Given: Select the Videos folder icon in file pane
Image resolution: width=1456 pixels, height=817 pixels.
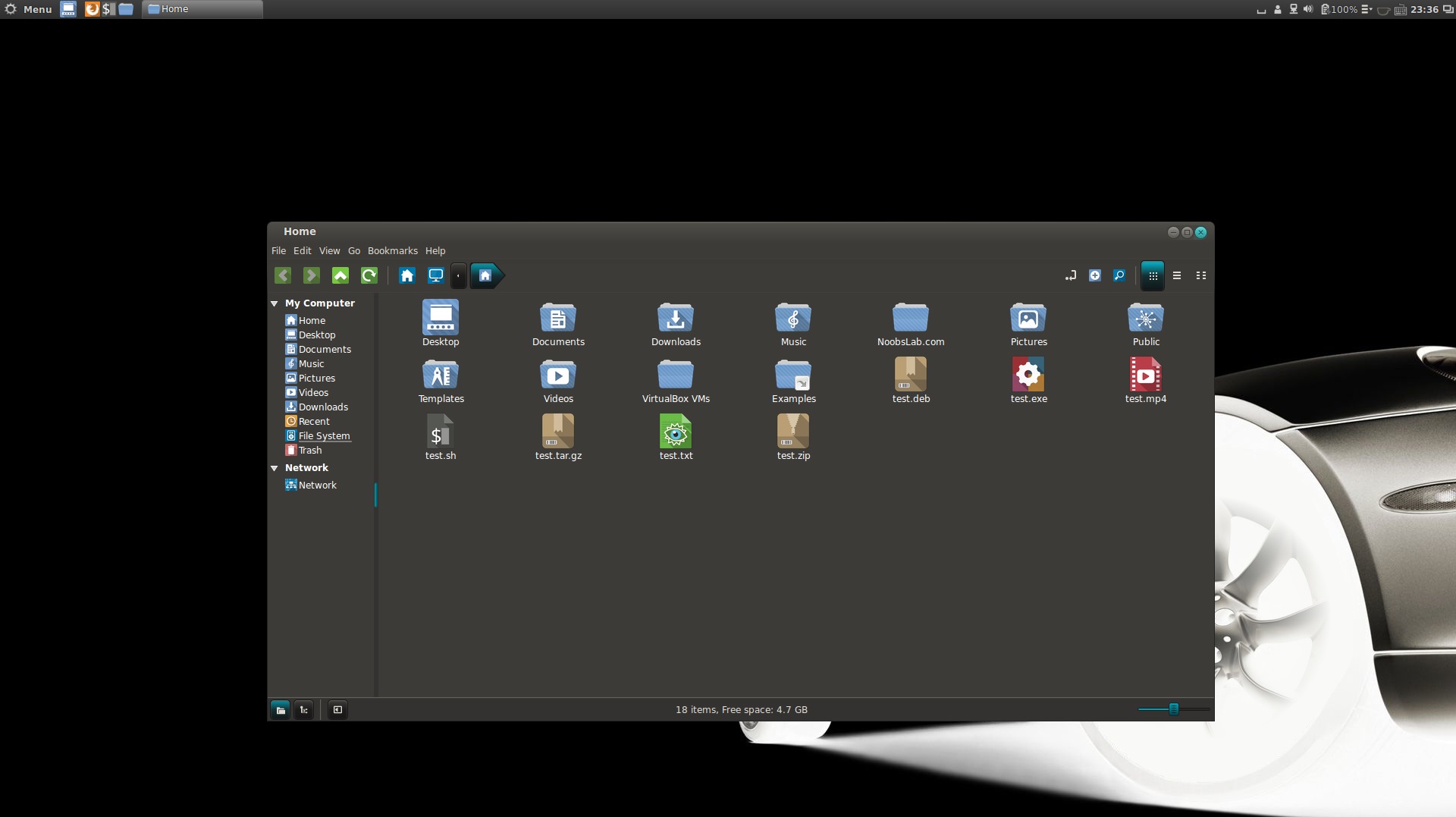Looking at the screenshot, I should [558, 375].
